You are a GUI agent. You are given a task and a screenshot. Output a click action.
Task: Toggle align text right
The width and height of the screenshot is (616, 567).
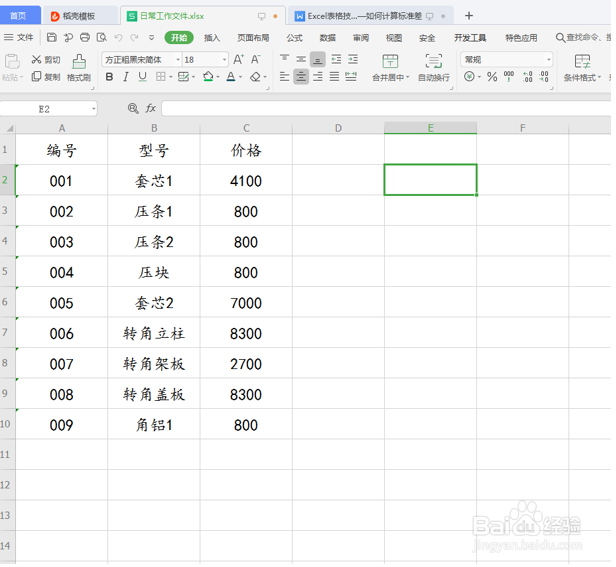pyautogui.click(x=317, y=76)
